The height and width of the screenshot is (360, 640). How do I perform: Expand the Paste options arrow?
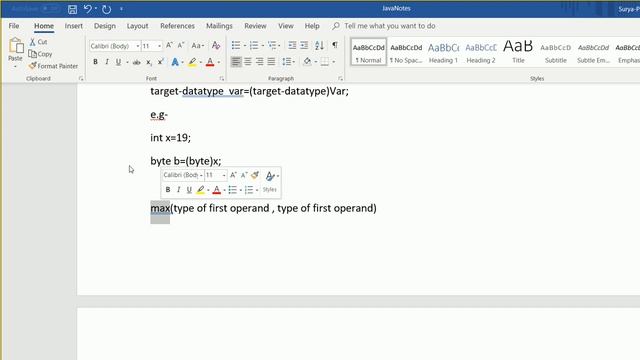[16, 67]
